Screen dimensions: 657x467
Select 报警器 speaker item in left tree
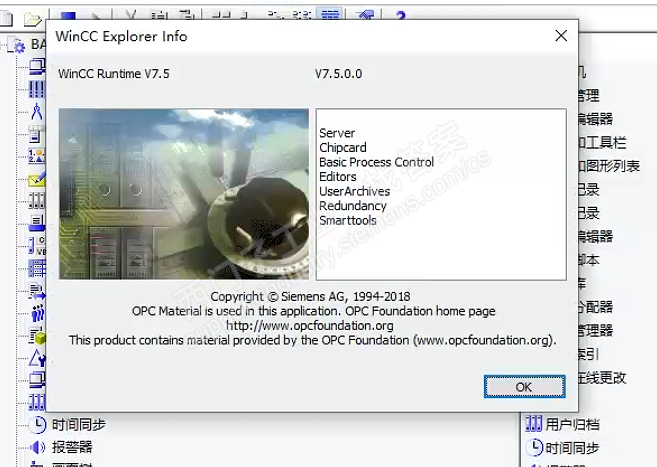point(61,447)
